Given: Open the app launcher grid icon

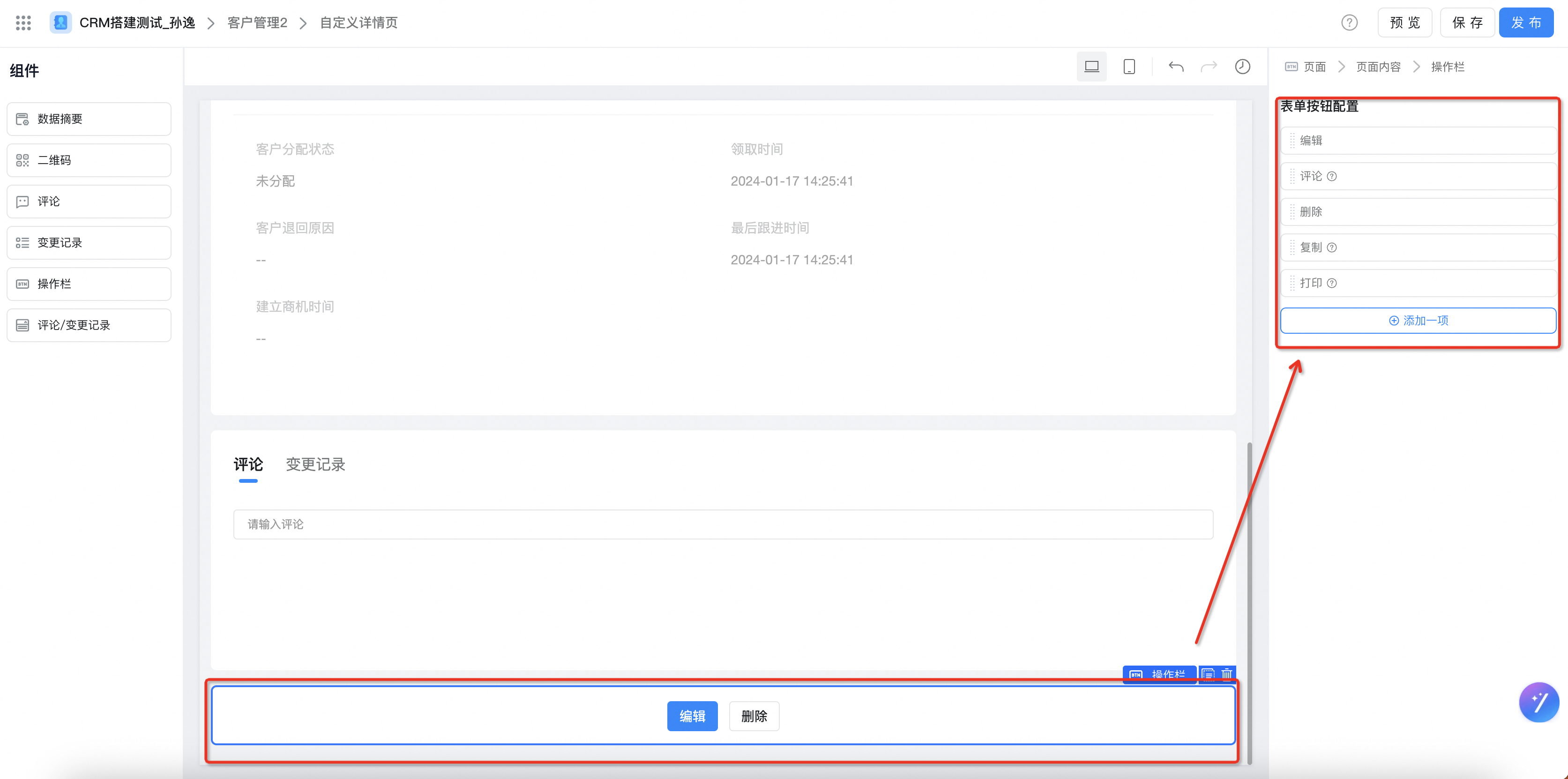Looking at the screenshot, I should 23,23.
